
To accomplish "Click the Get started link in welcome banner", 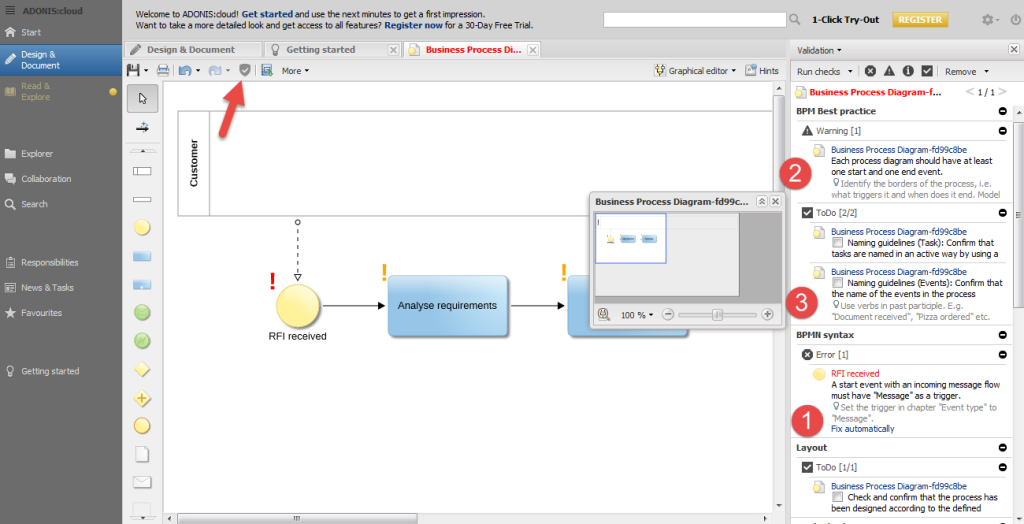I will pyautogui.click(x=267, y=14).
